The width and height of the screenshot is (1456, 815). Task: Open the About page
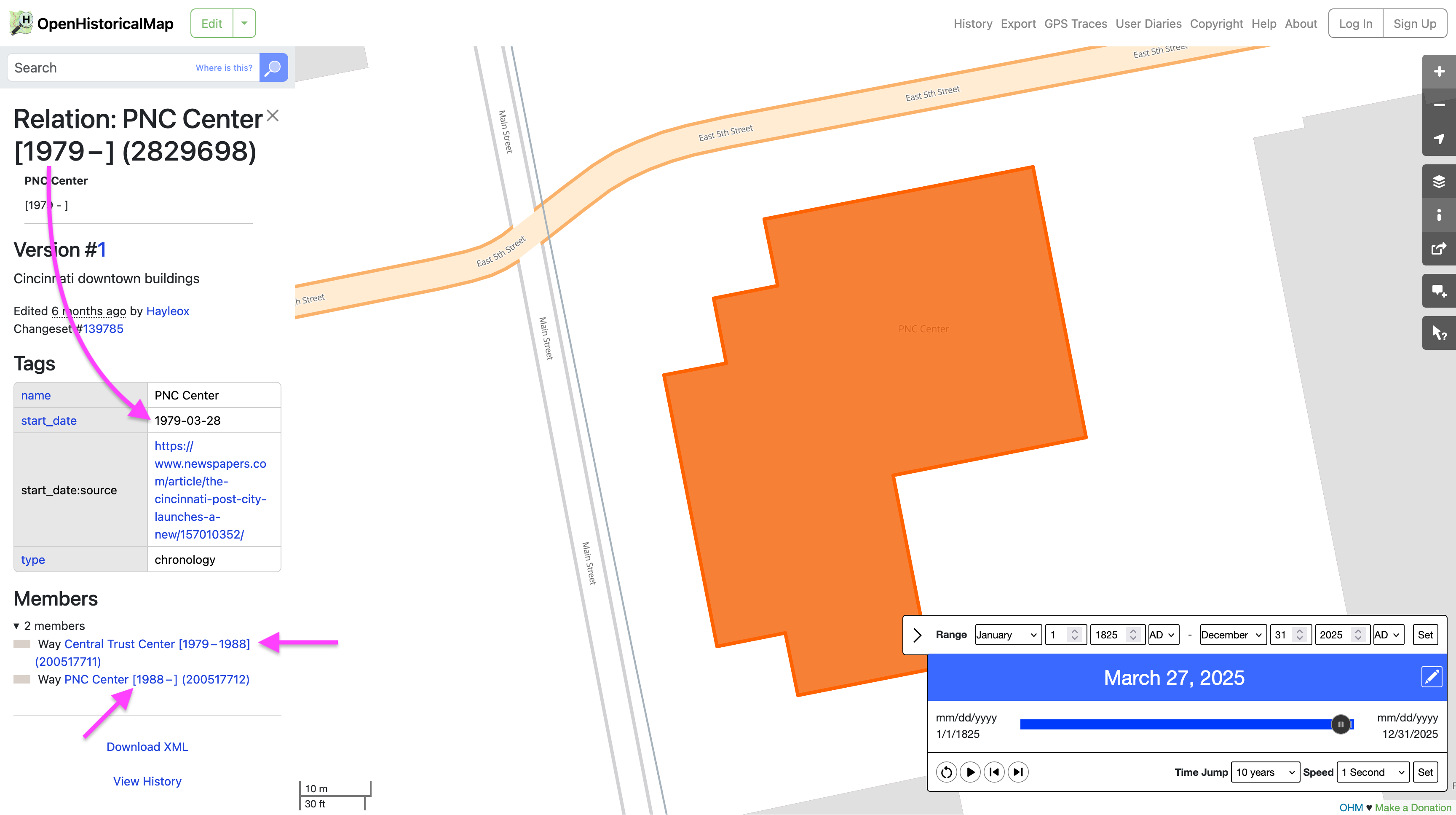point(1301,23)
